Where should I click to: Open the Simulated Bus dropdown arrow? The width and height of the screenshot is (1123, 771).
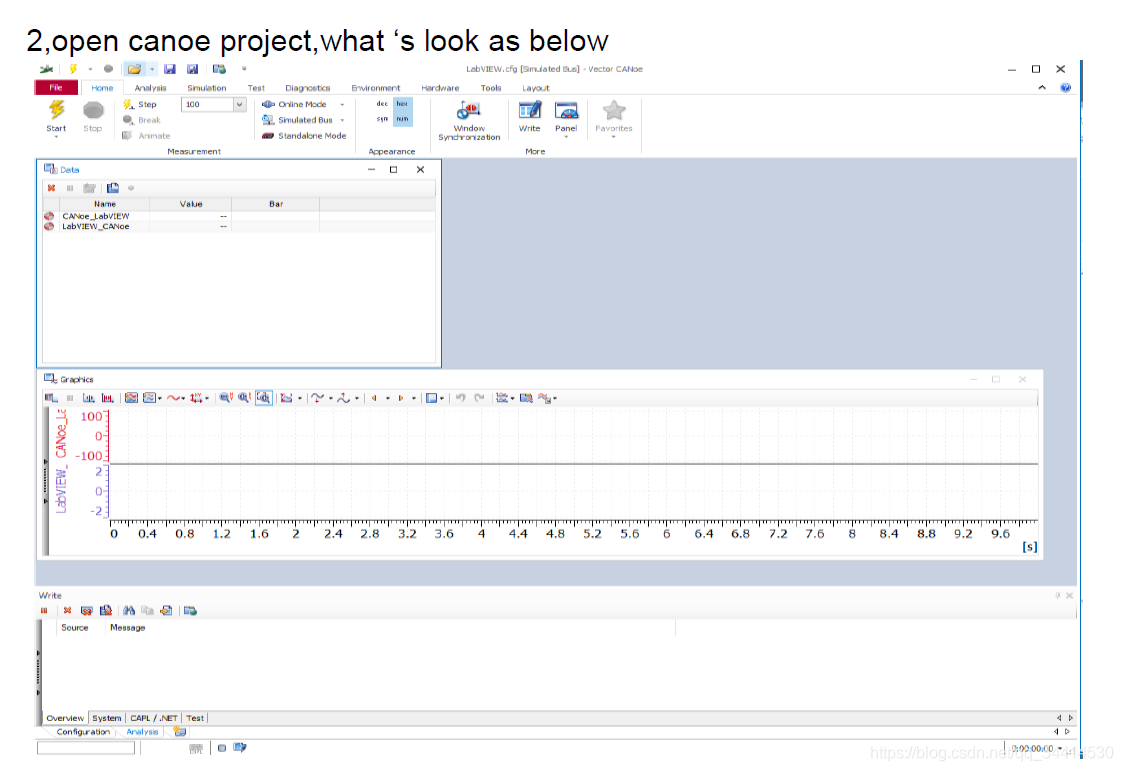coord(342,120)
